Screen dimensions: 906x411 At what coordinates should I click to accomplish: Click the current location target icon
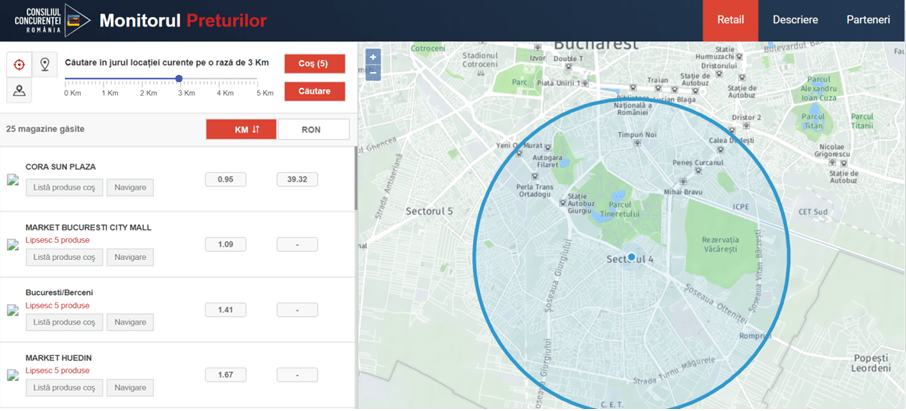coord(19,65)
